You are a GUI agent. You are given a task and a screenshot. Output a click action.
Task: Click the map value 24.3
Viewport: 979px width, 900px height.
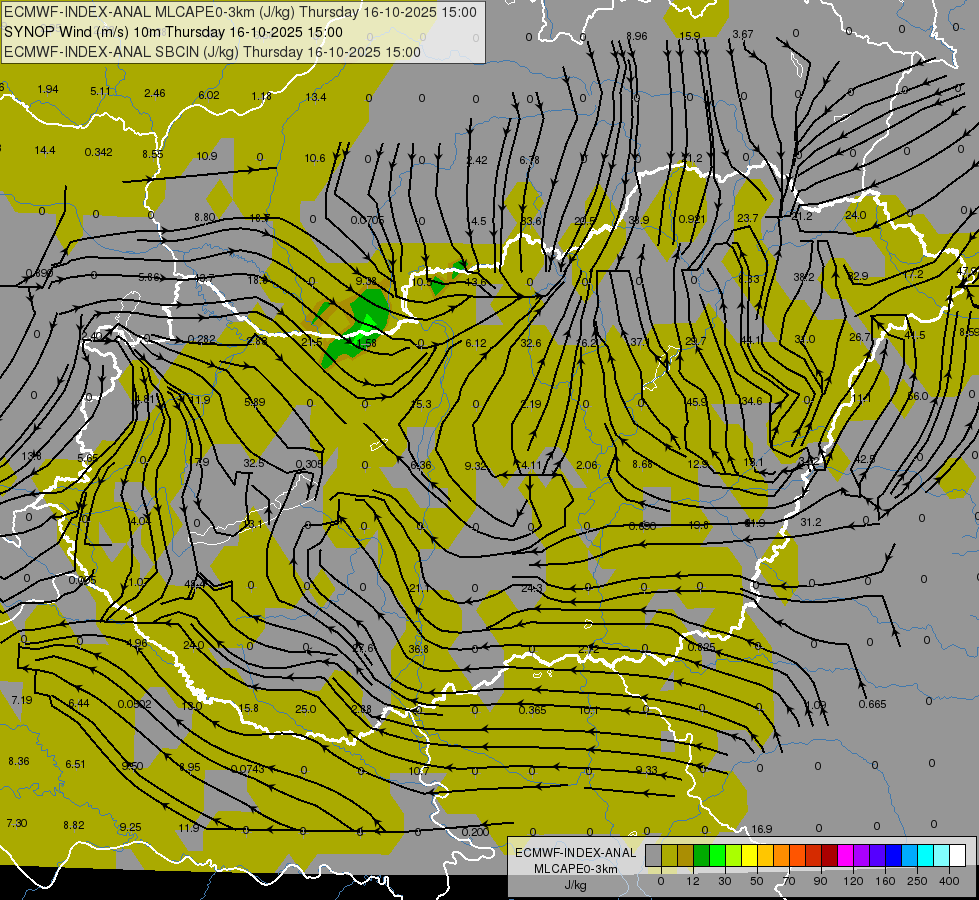point(531,588)
